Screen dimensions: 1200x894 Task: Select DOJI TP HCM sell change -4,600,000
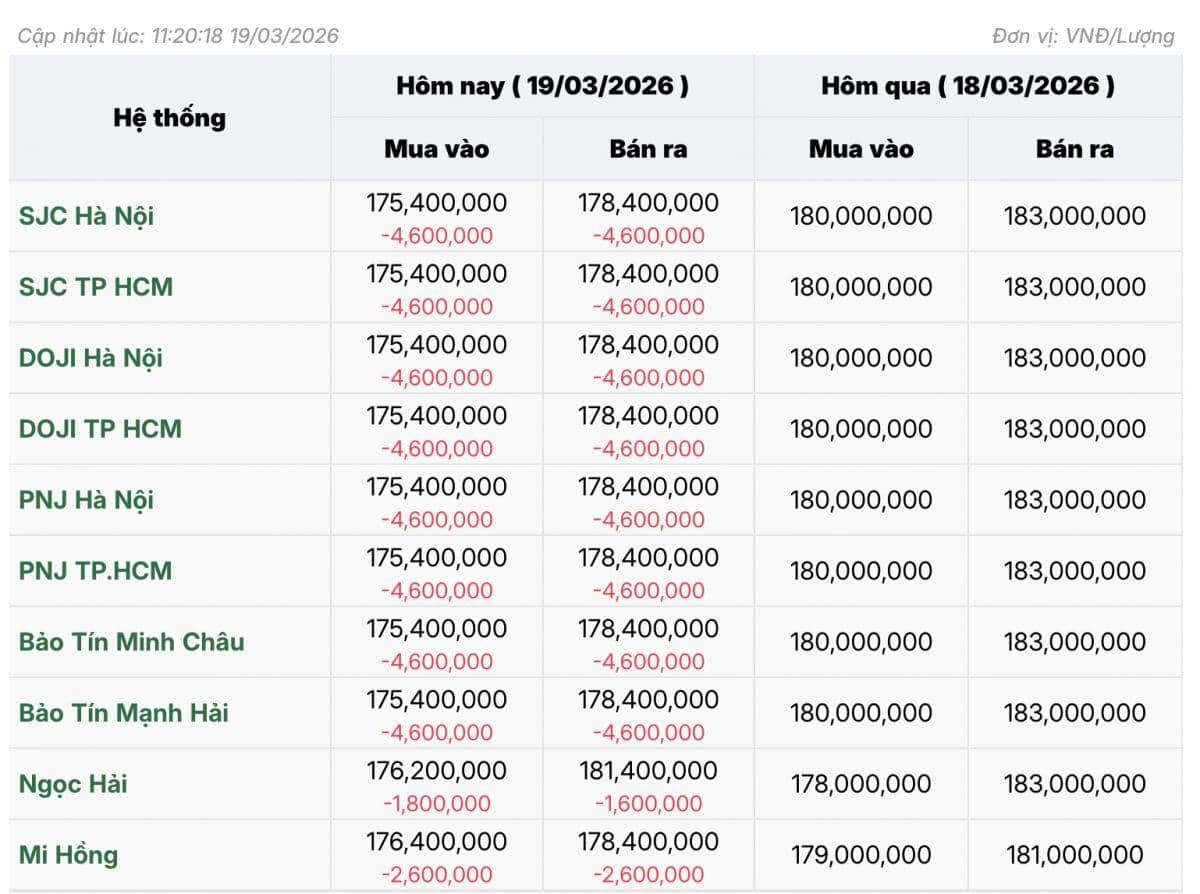pyautogui.click(x=648, y=449)
